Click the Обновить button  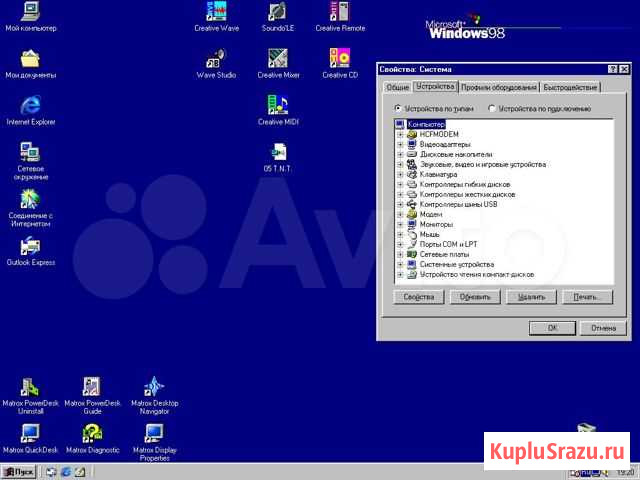click(x=475, y=297)
